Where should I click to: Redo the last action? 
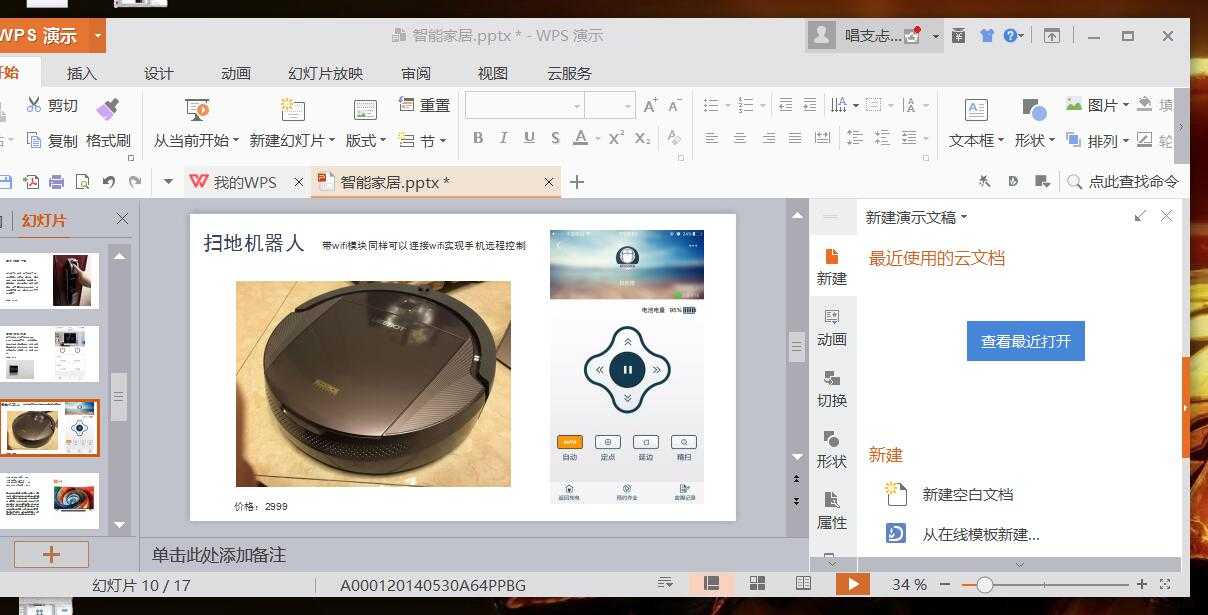135,182
